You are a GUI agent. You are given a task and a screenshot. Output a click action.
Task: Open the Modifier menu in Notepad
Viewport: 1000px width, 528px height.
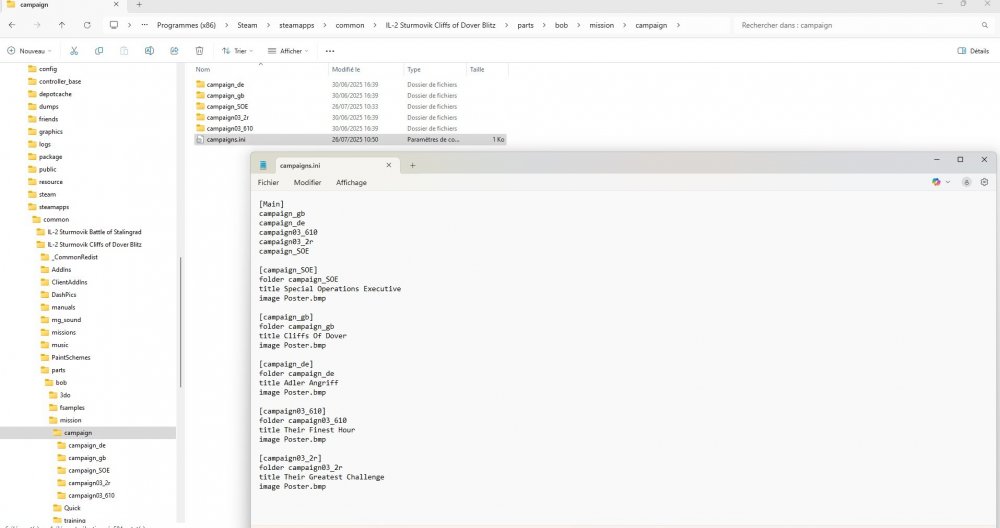point(307,183)
